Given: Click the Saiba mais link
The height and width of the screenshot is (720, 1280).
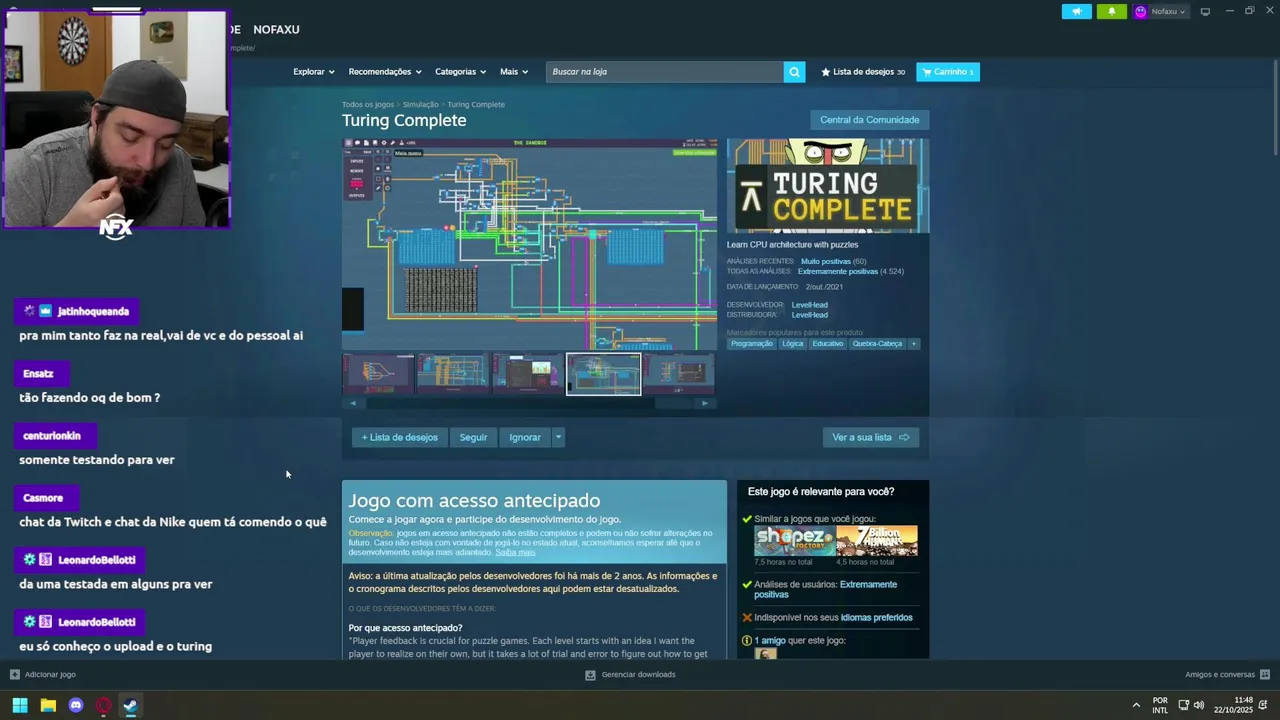Looking at the screenshot, I should click(x=515, y=552).
